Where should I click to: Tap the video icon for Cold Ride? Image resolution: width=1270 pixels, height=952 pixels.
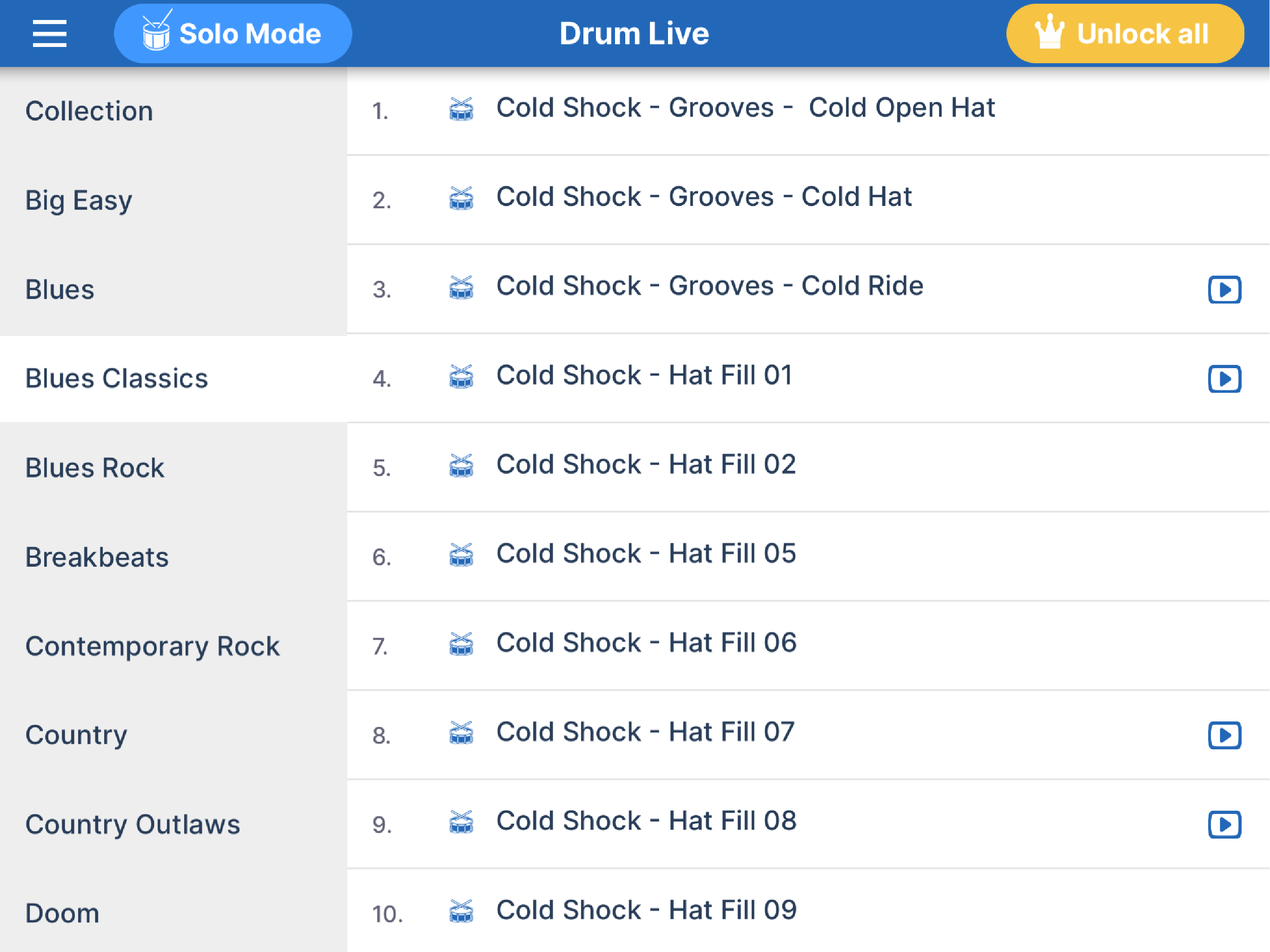(1224, 290)
